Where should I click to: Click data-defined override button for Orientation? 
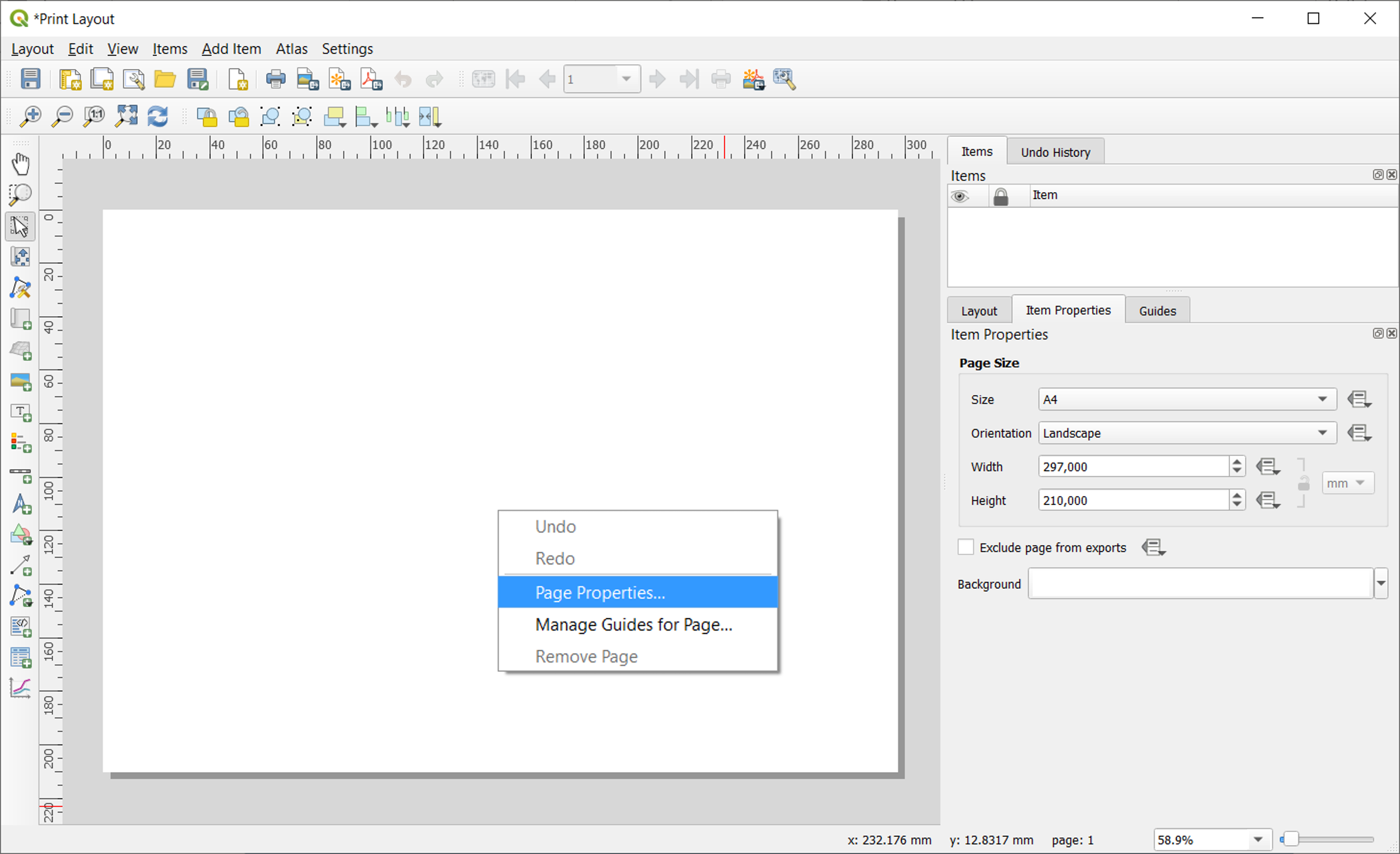tap(1359, 433)
